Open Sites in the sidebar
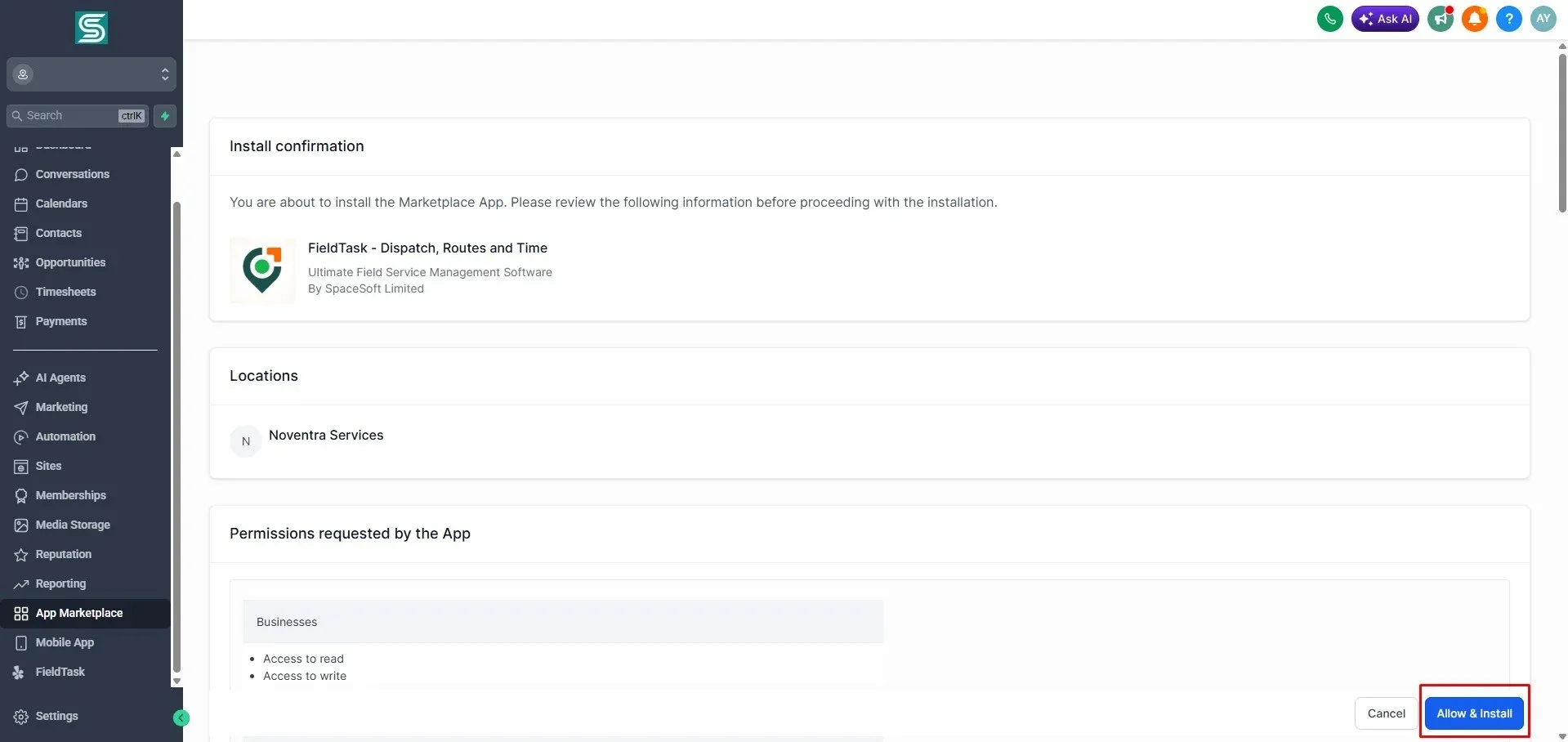Screen dimensions: 1568x742 coord(85,467)
